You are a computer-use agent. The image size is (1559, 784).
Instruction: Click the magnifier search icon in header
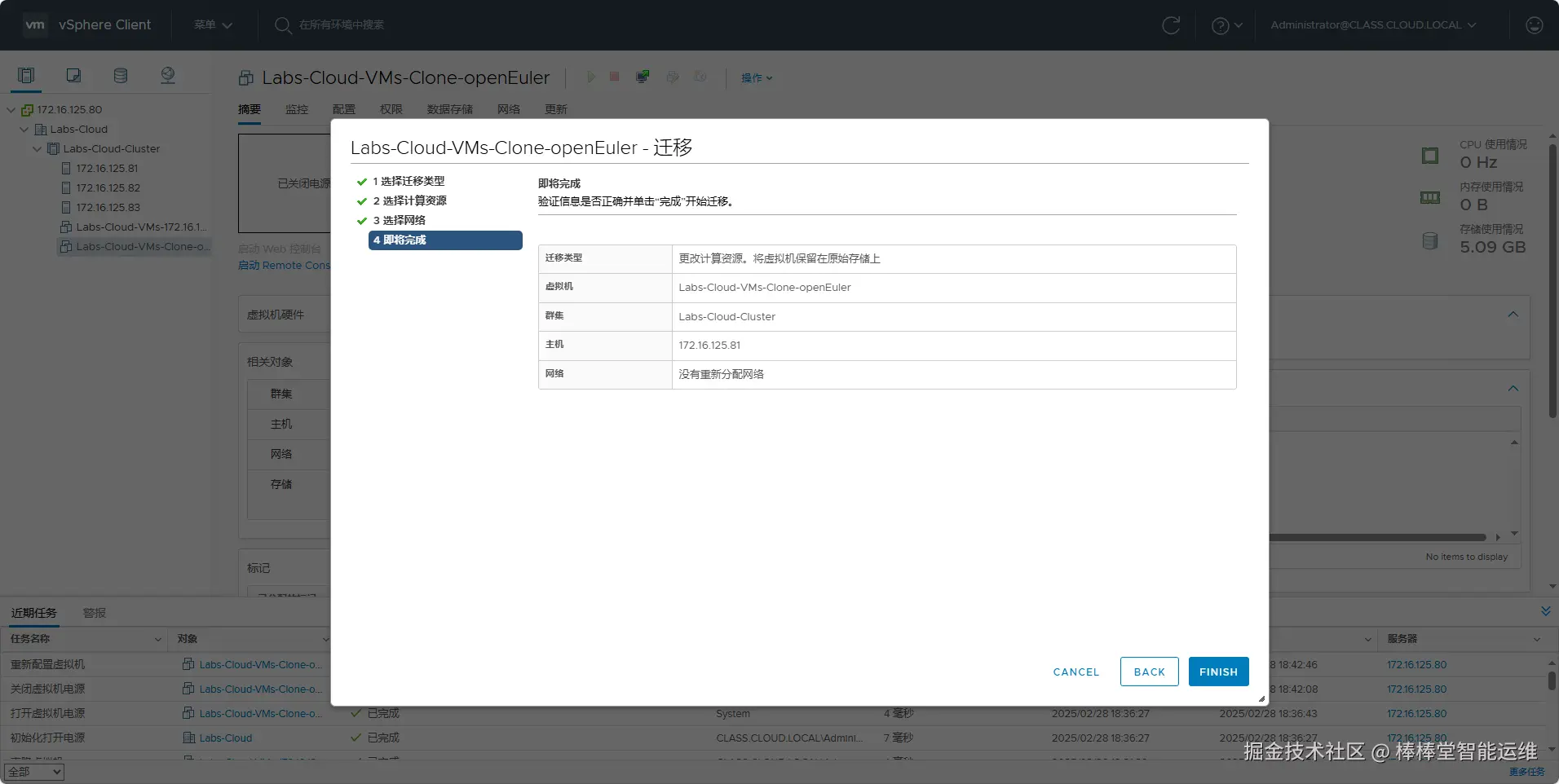[x=283, y=25]
